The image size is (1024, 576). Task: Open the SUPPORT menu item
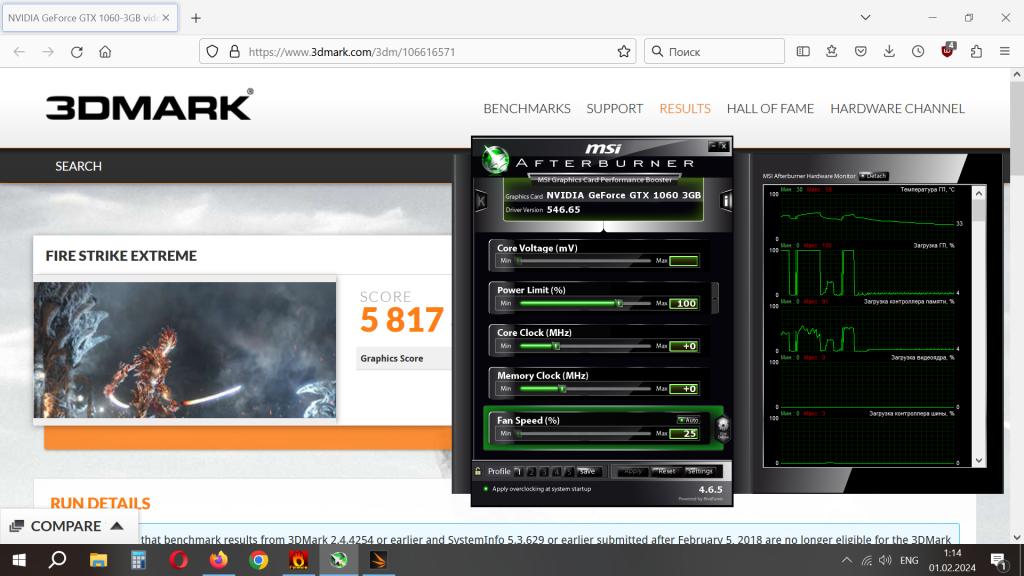click(x=615, y=108)
